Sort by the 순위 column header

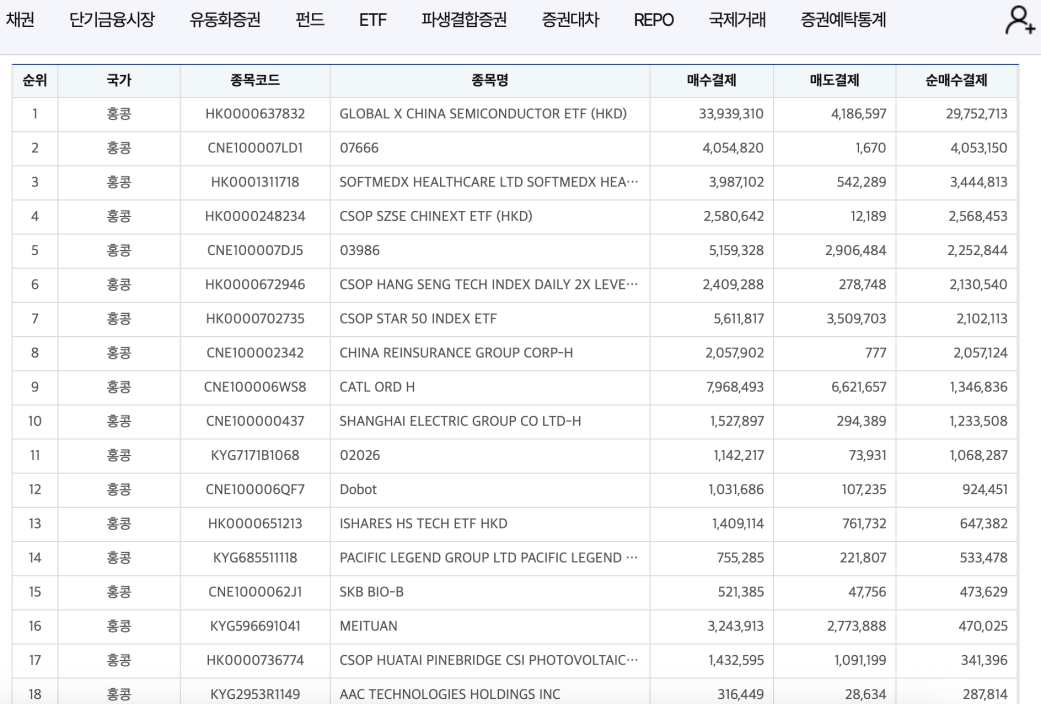pyautogui.click(x=35, y=80)
